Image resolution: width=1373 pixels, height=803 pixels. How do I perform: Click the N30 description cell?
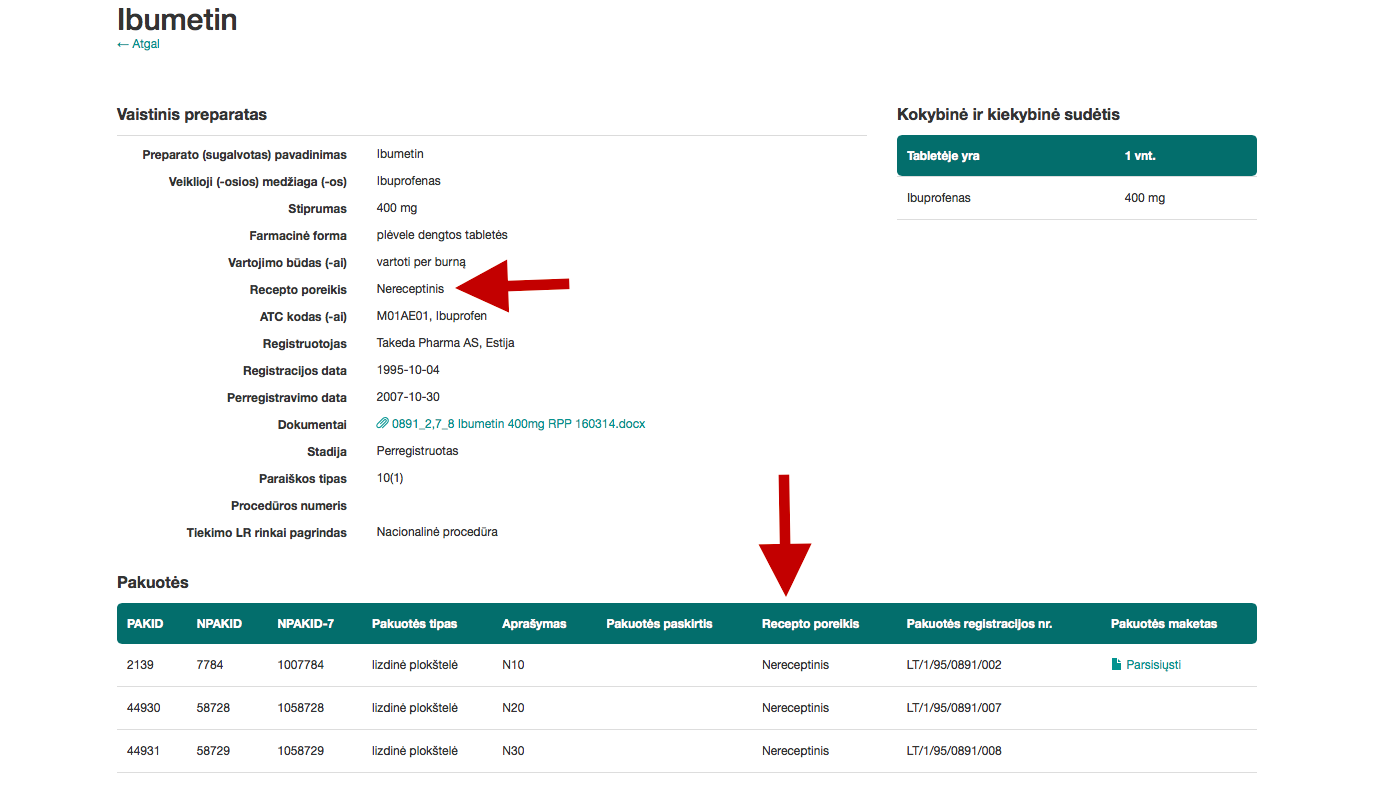513,751
